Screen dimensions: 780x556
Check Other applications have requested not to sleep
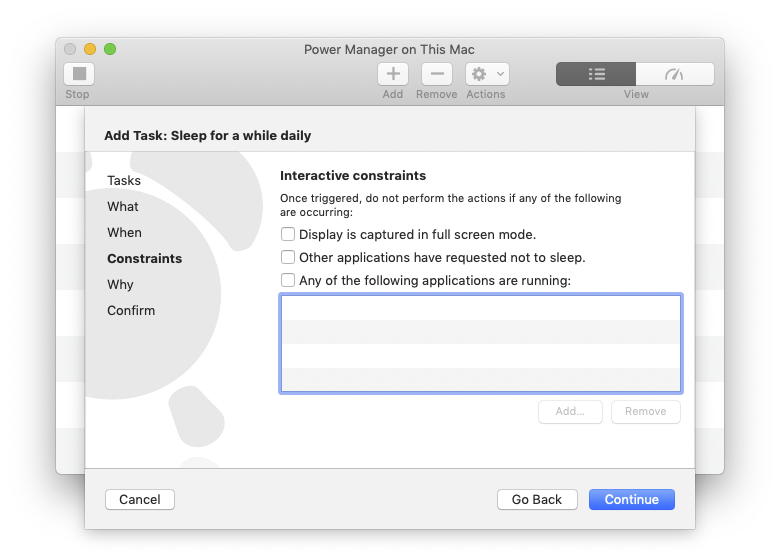point(288,257)
